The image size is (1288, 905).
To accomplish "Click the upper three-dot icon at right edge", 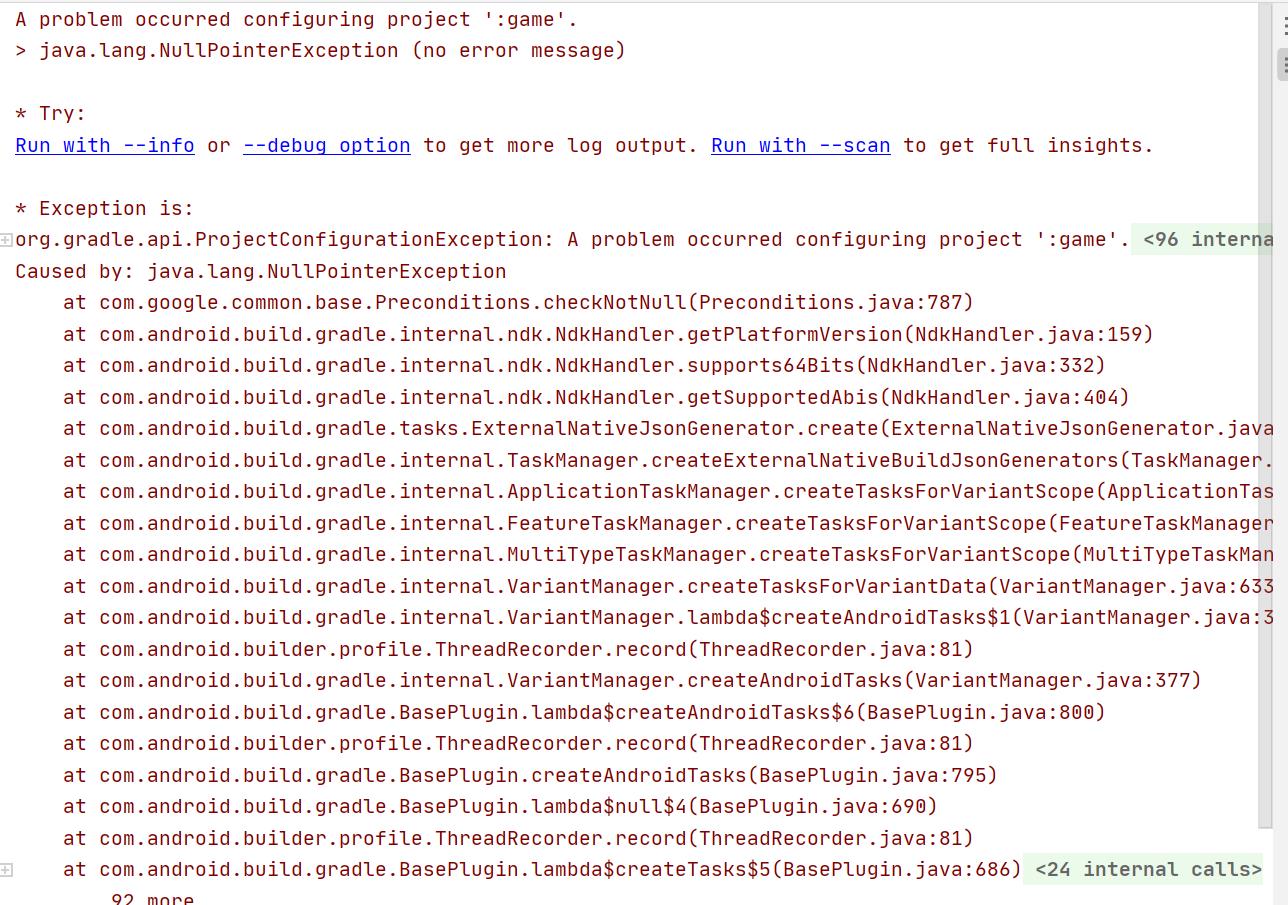I will 1284,27.
